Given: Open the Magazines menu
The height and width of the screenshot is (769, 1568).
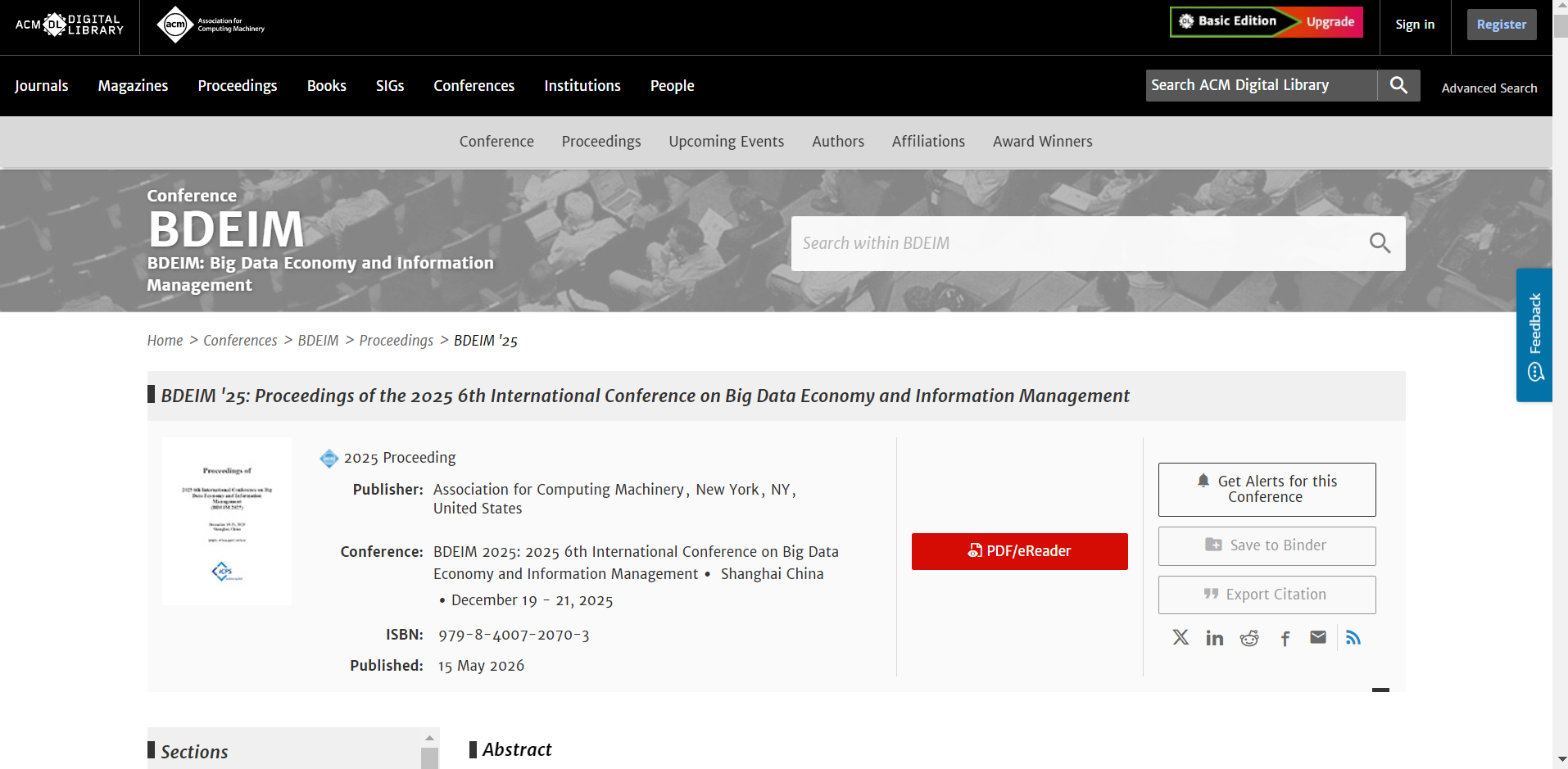Looking at the screenshot, I should point(133,86).
